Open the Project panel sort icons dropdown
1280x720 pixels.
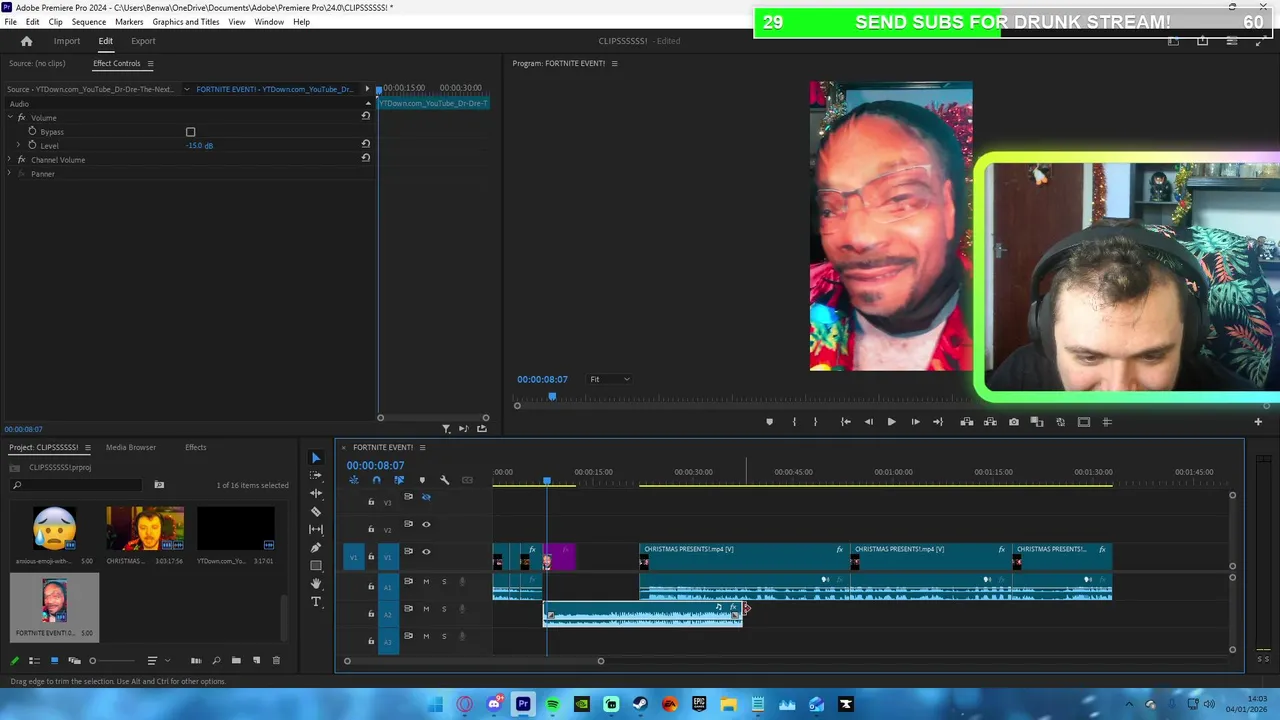pos(157,660)
